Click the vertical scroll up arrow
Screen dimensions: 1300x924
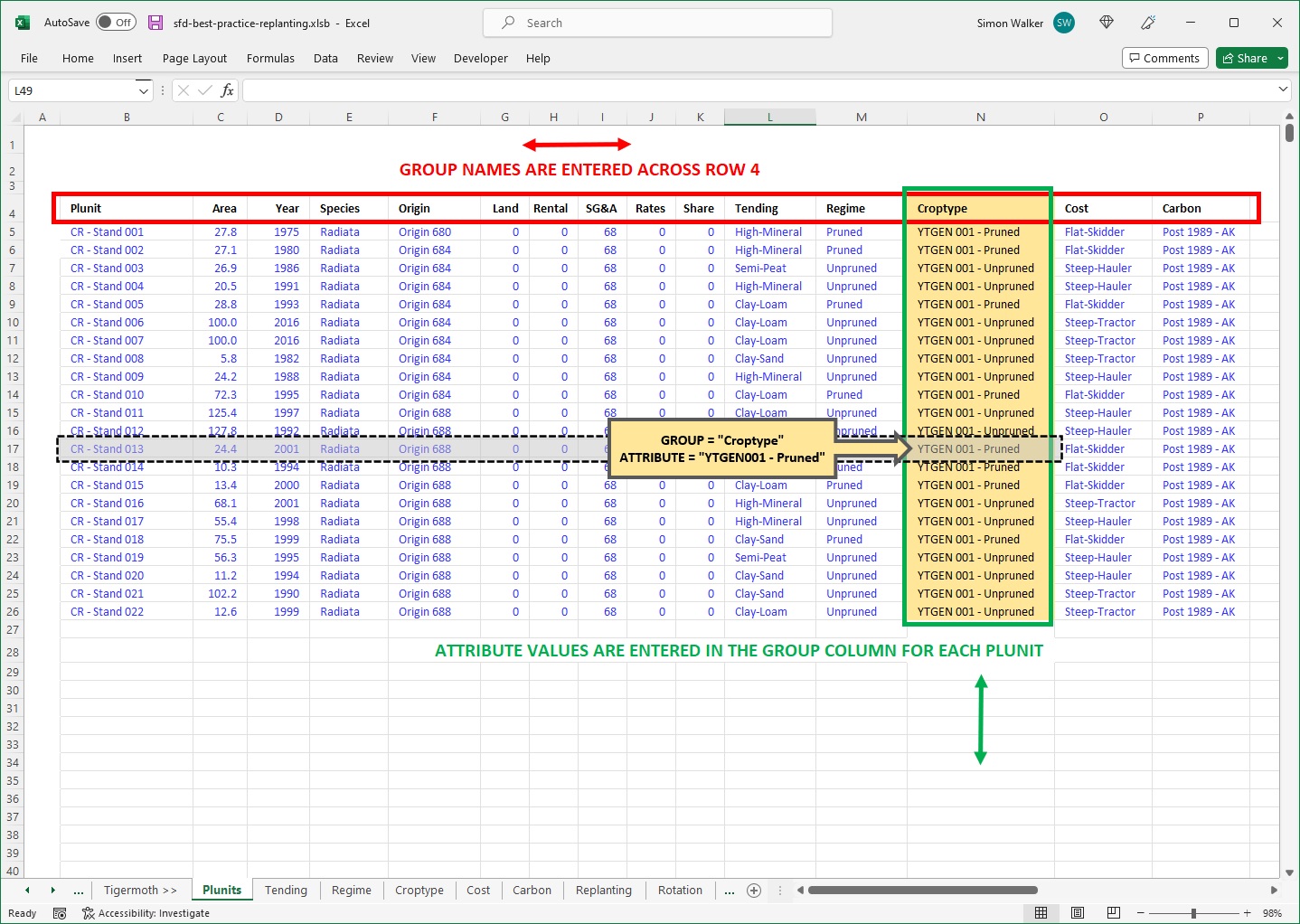click(x=1289, y=118)
